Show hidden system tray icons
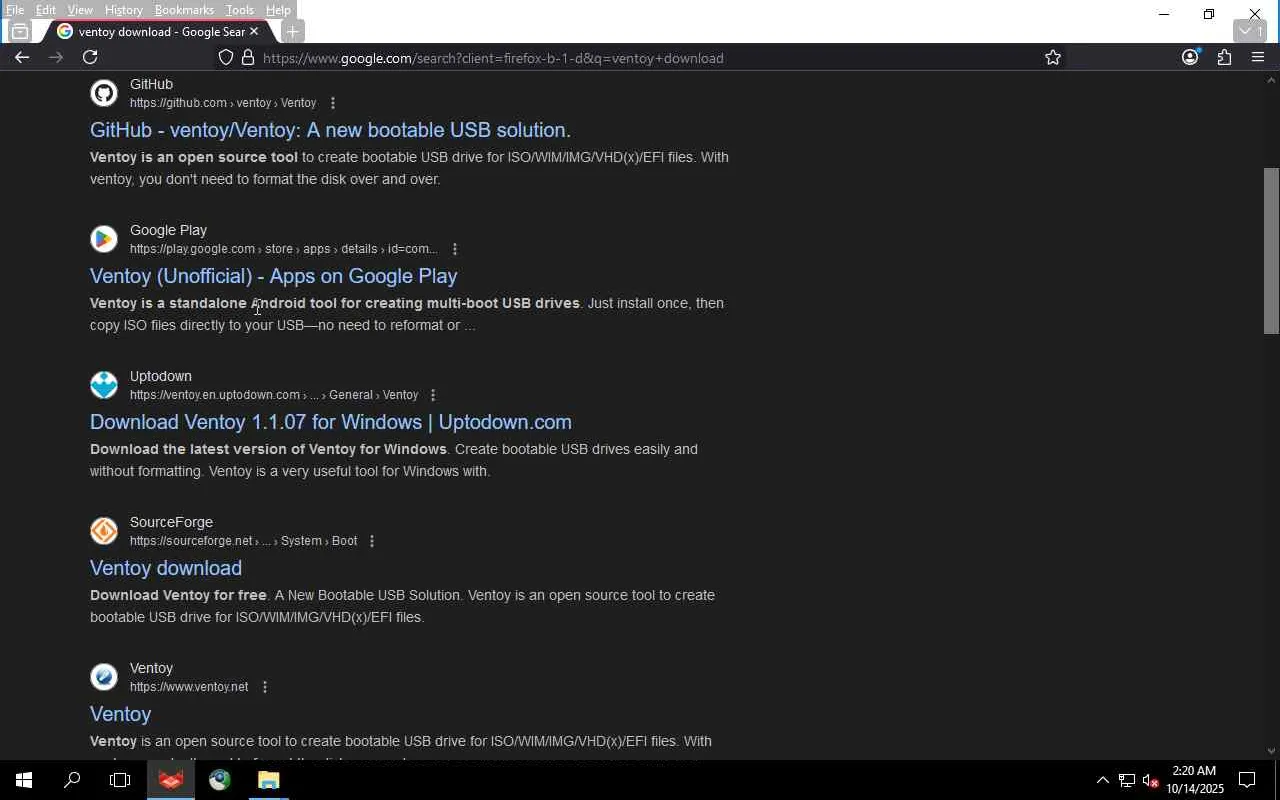Screen dimensions: 1280x800 click(x=1103, y=780)
